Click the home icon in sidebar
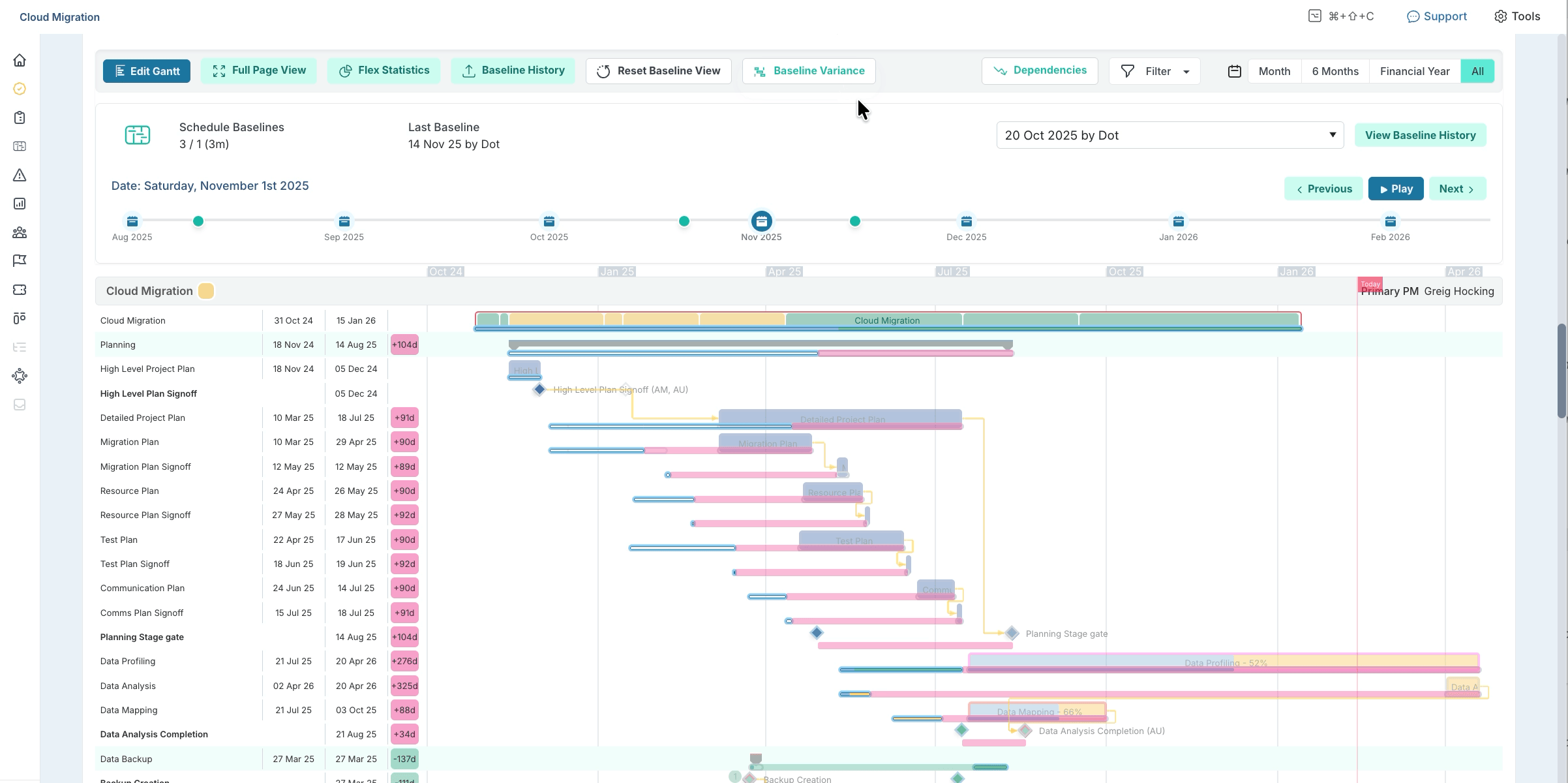This screenshot has height=783, width=1568. click(x=20, y=61)
